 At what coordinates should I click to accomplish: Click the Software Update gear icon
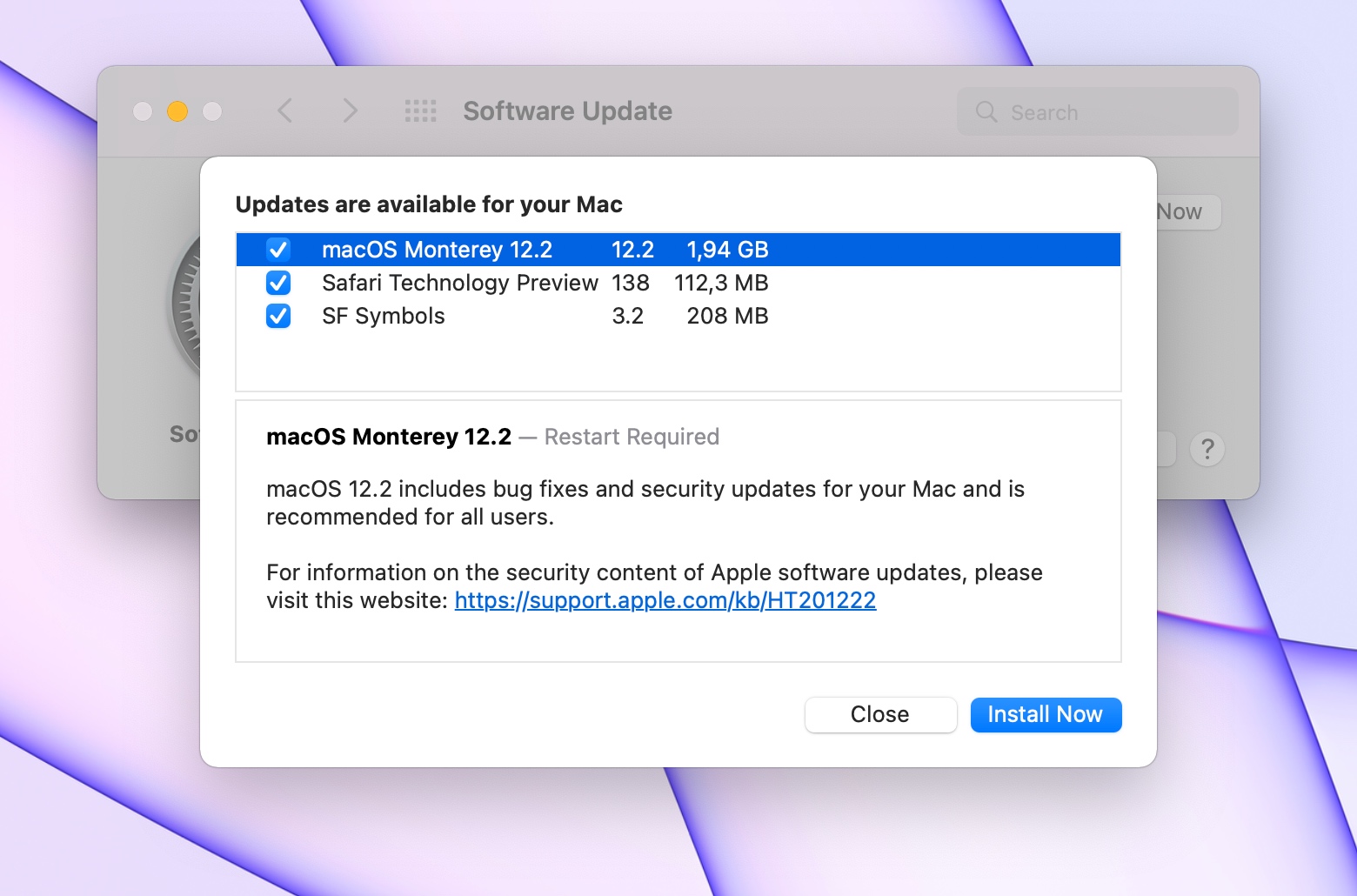185,304
